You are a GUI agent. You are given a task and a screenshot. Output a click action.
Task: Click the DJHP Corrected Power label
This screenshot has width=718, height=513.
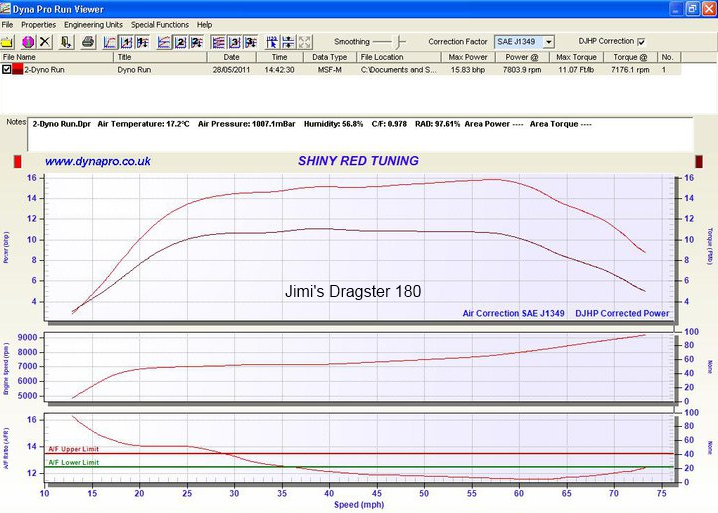[x=622, y=313]
